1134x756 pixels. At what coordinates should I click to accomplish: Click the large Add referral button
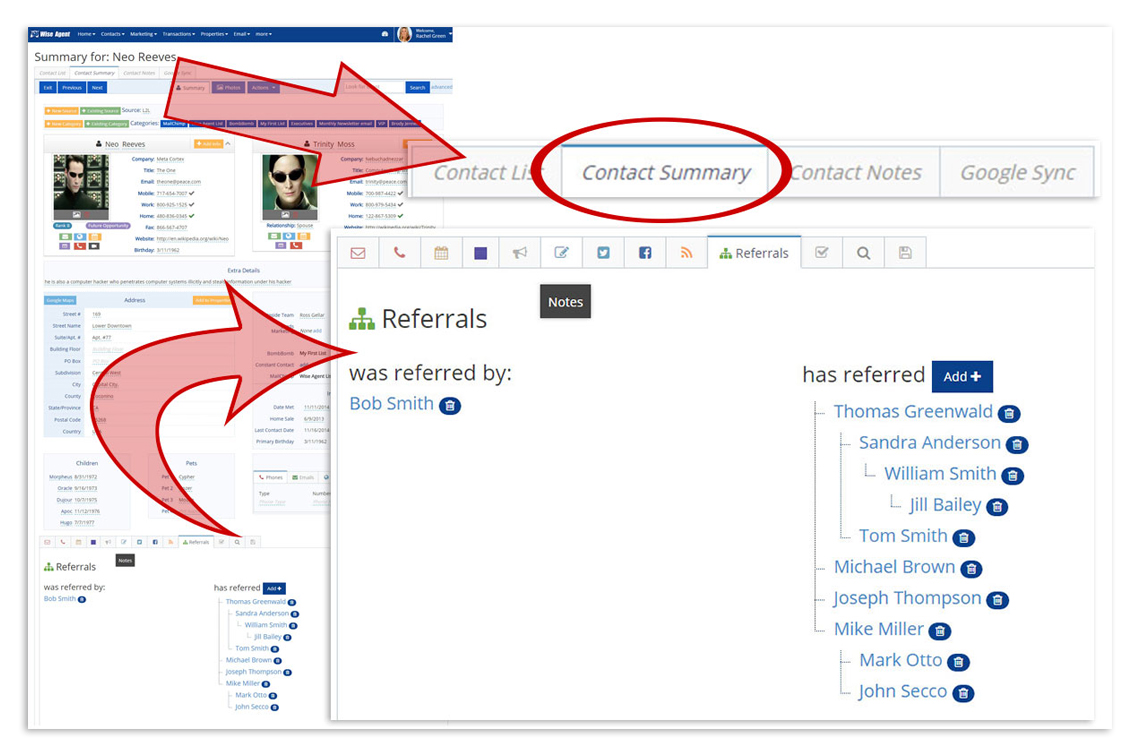pyautogui.click(x=962, y=376)
